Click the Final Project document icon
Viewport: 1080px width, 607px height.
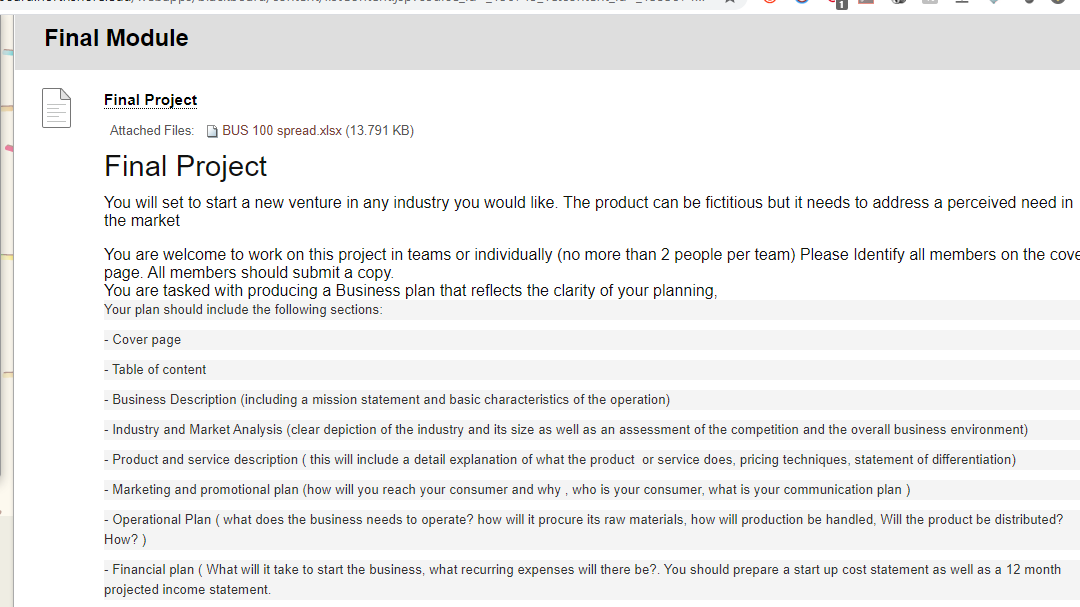coord(56,108)
